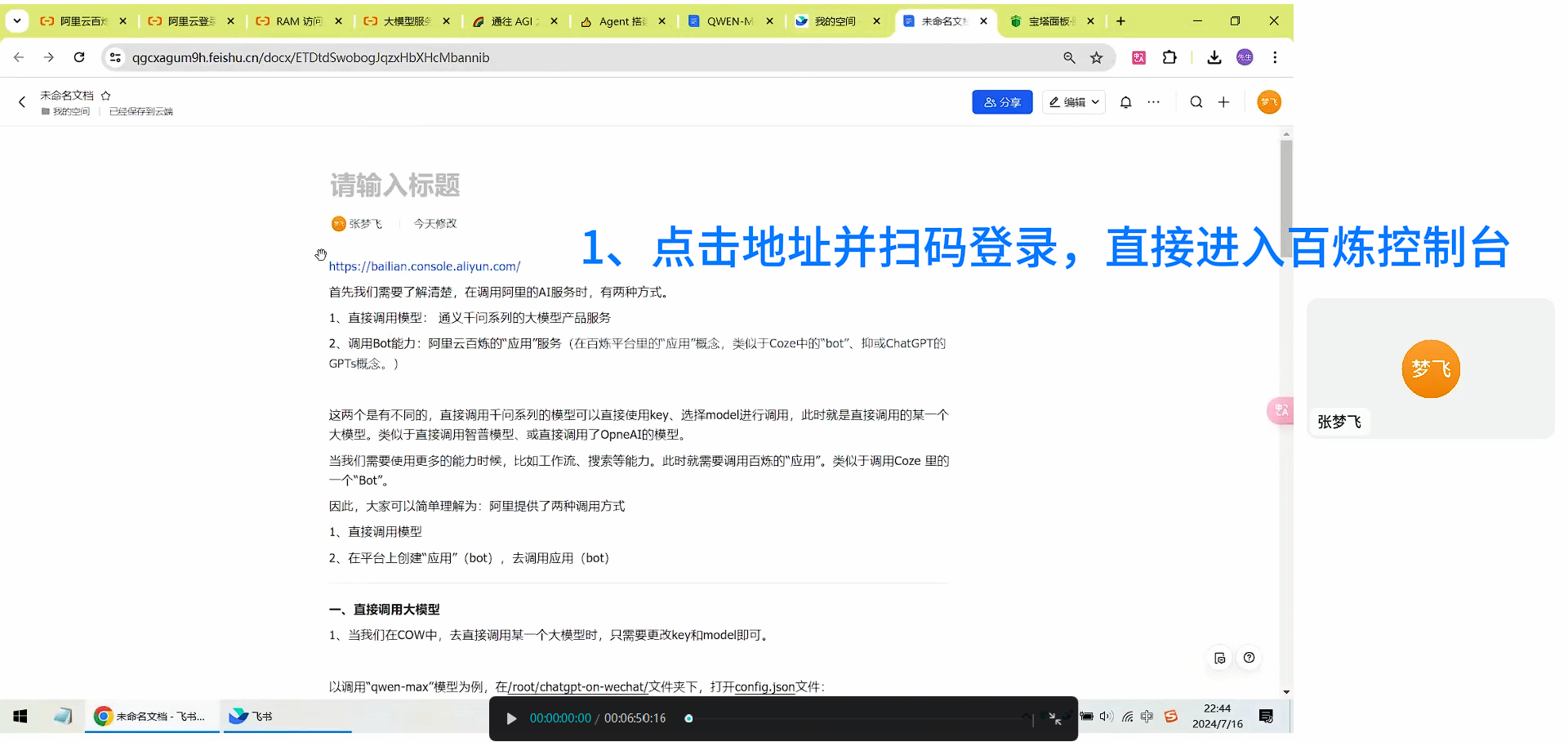Open the 编辑 mode dropdown
Viewport: 1568px width, 742px height.
(1073, 102)
